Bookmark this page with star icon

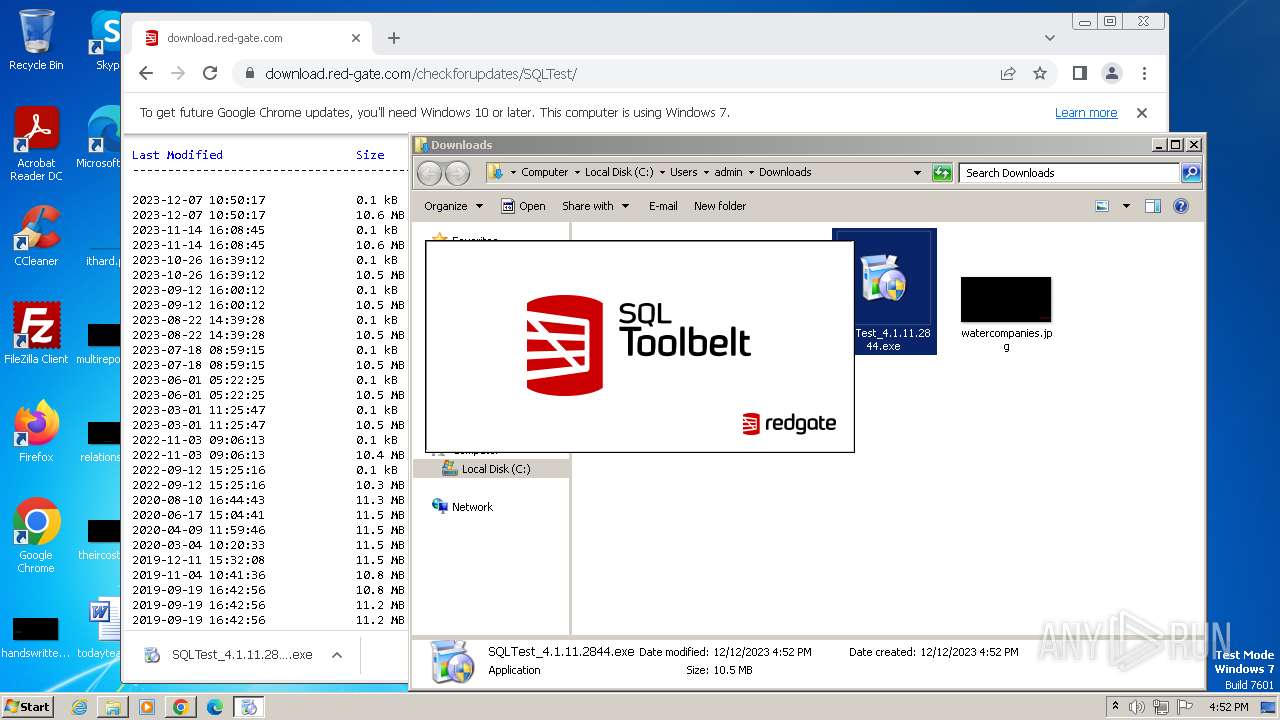point(1040,73)
